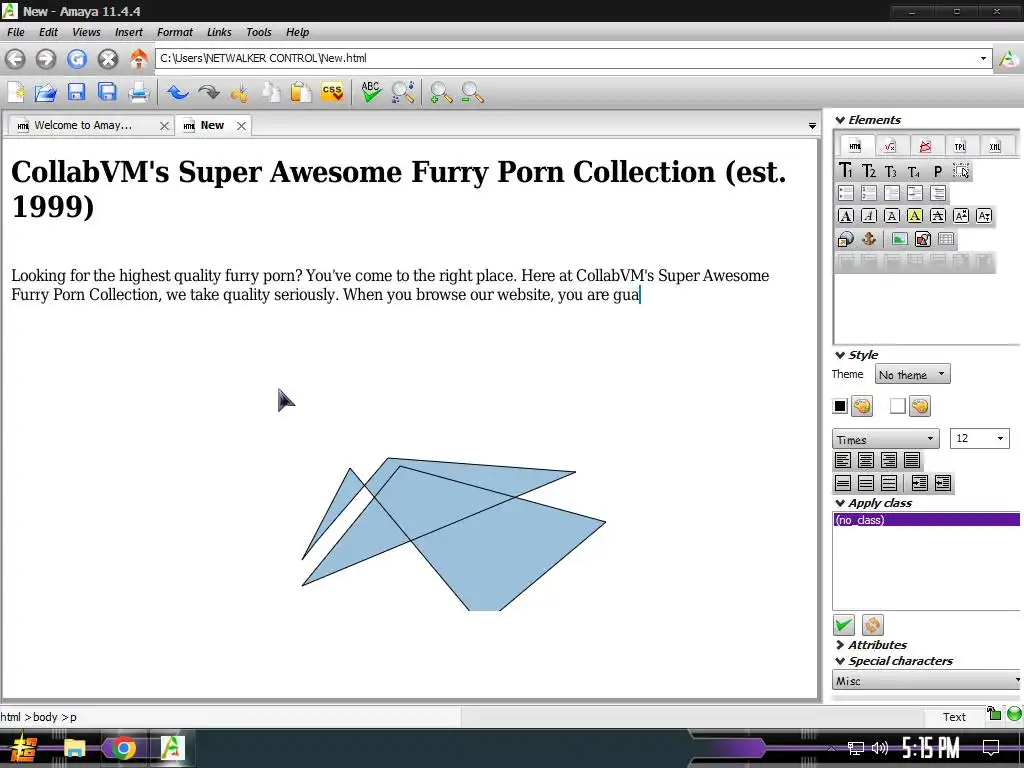This screenshot has width=1024, height=768.
Task: Insert a T1 heading element
Action: point(845,171)
